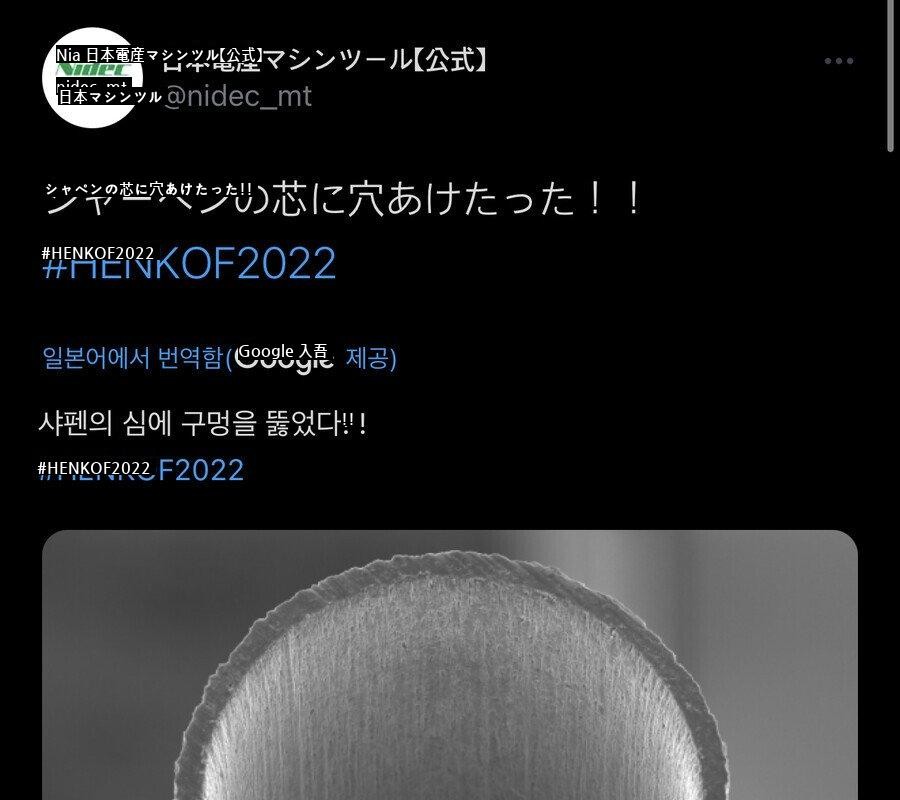
Task: Toggle the 일본어에서 번역함 translation link
Action: (x=133, y=358)
